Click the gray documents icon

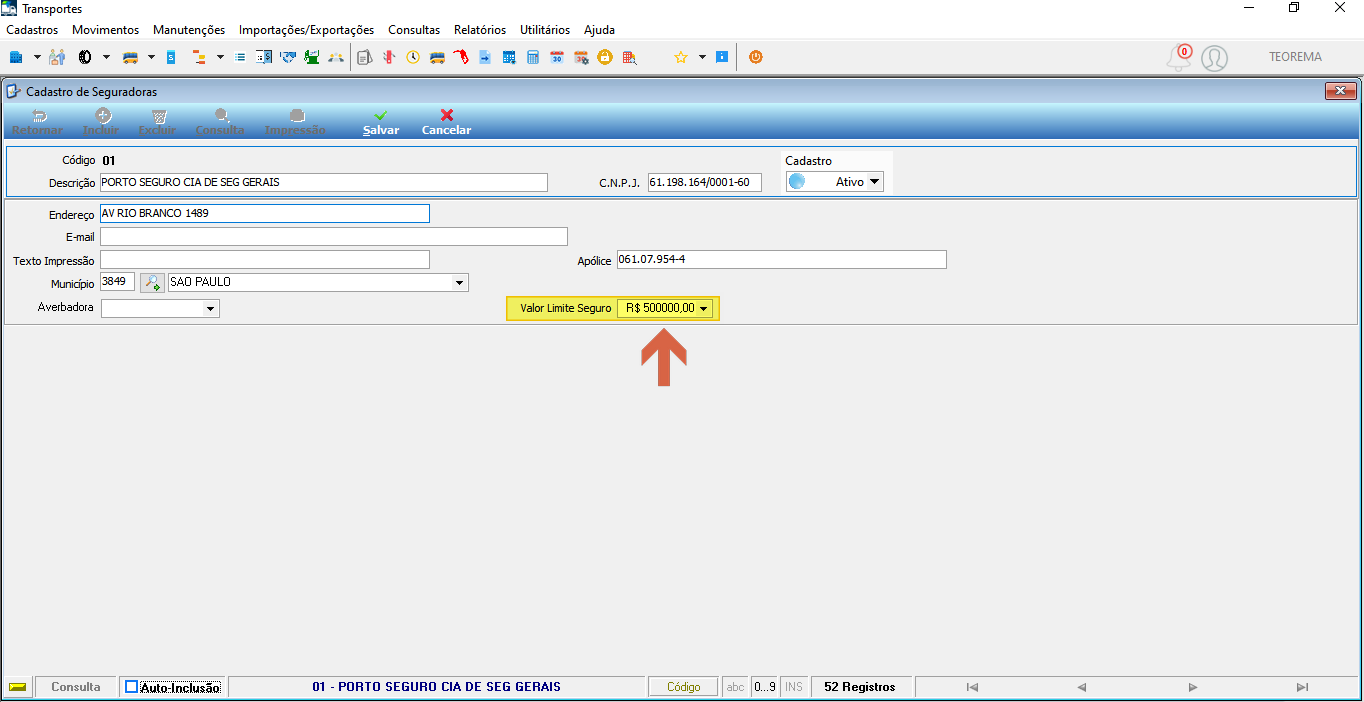coord(364,57)
